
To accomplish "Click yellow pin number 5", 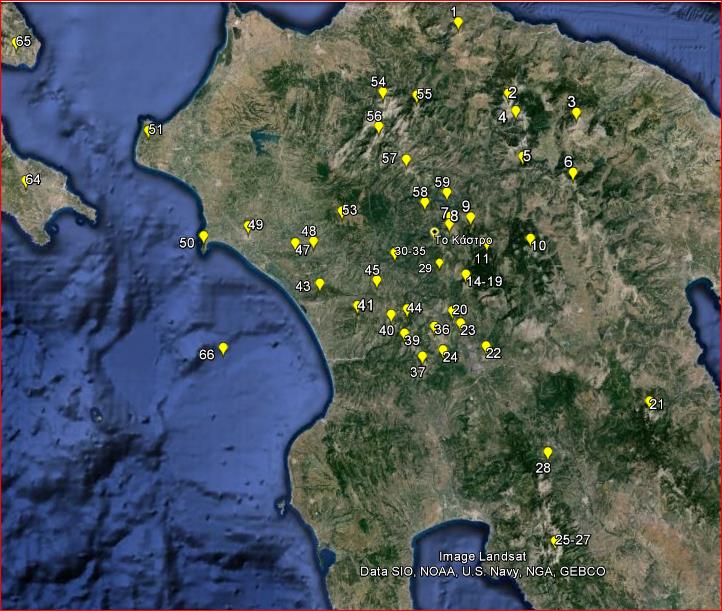I will 522,157.
